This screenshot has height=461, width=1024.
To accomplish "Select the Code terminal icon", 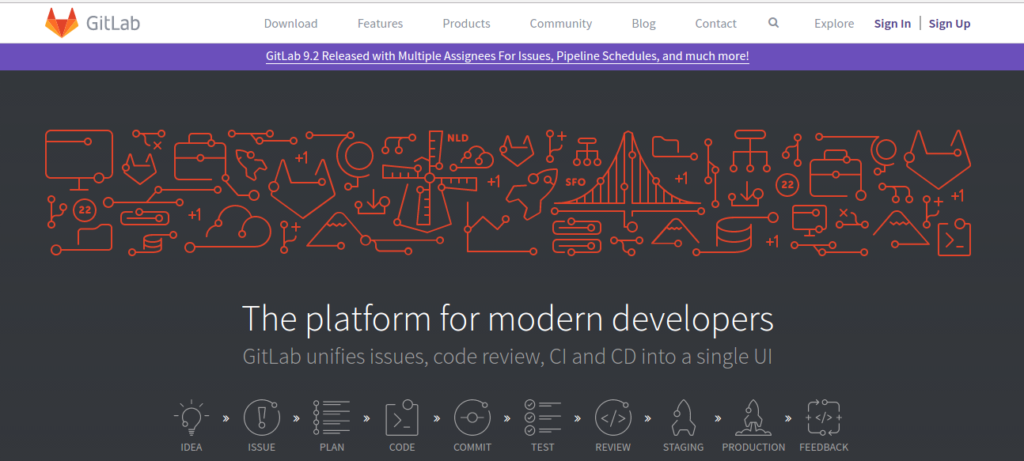I will click(x=402, y=415).
